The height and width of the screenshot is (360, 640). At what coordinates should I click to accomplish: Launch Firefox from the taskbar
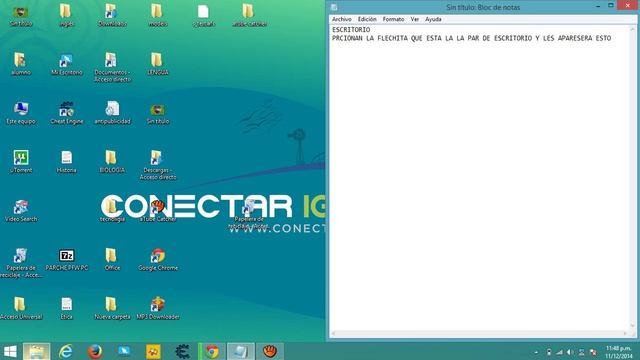(95, 351)
